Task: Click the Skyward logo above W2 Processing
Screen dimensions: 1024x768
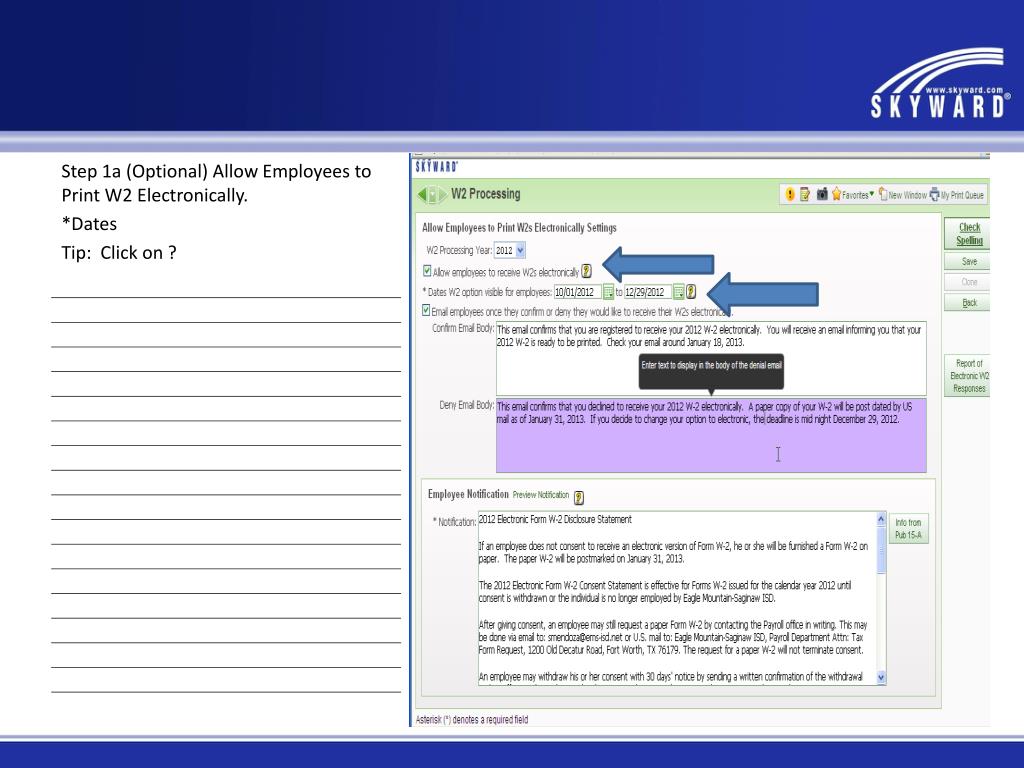Action: pyautogui.click(x=436, y=167)
